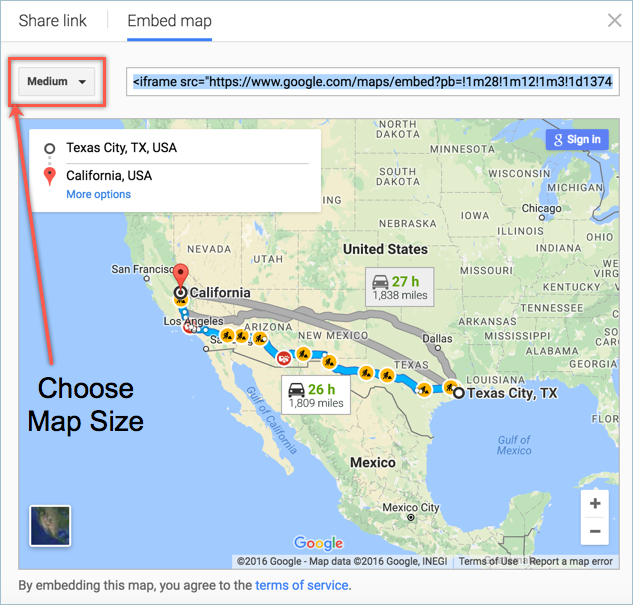Click the Sign in button
This screenshot has width=633, height=605.
pyautogui.click(x=575, y=140)
